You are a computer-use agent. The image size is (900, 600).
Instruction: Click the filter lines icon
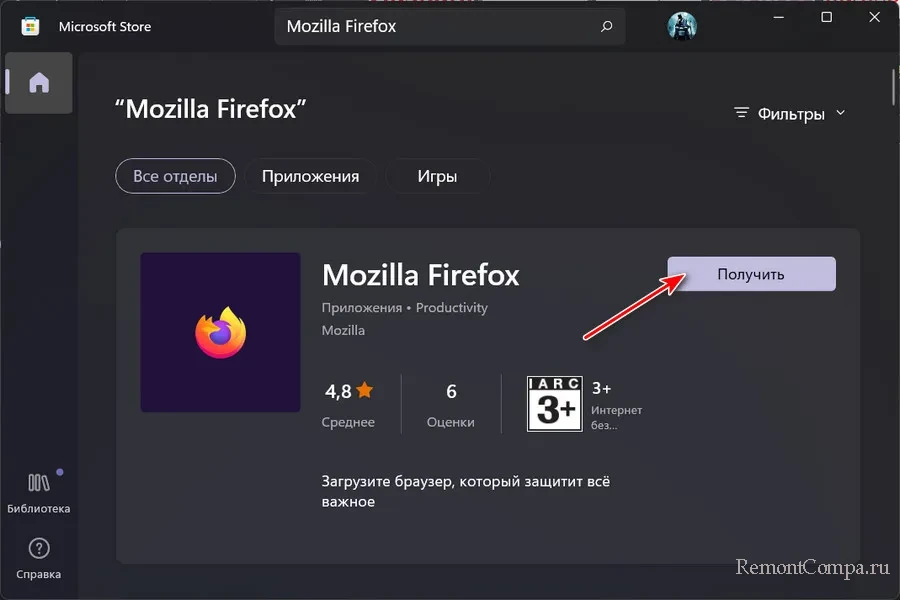coord(741,113)
